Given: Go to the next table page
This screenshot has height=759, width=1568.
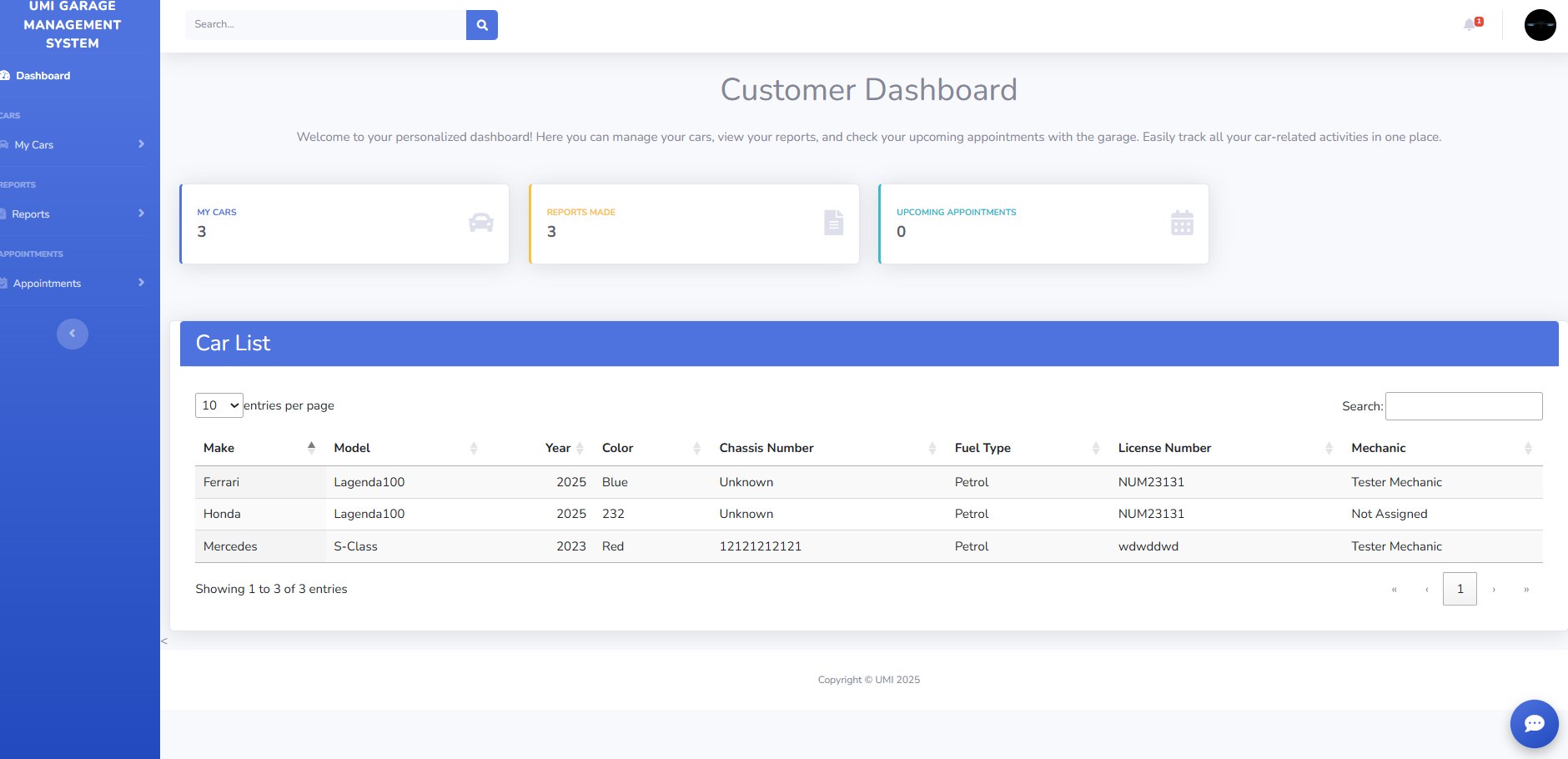Looking at the screenshot, I should click(x=1494, y=589).
